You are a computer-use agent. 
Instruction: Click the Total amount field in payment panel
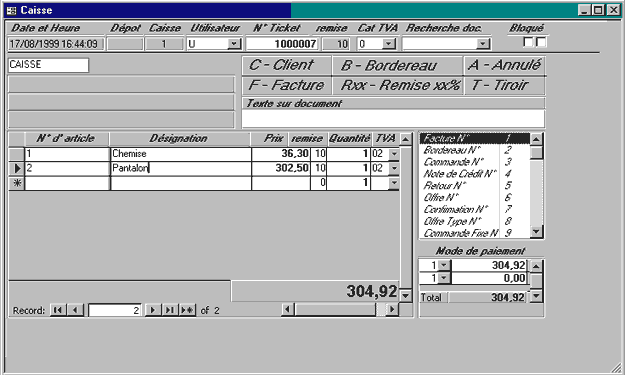pyautogui.click(x=488, y=297)
